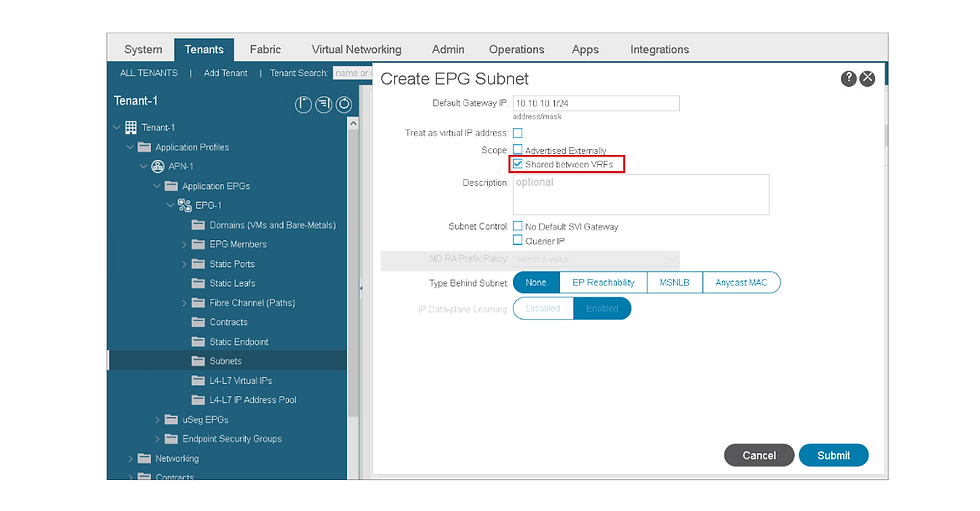Click the Networking folder icon
The height and width of the screenshot is (511, 980).
[144, 459]
